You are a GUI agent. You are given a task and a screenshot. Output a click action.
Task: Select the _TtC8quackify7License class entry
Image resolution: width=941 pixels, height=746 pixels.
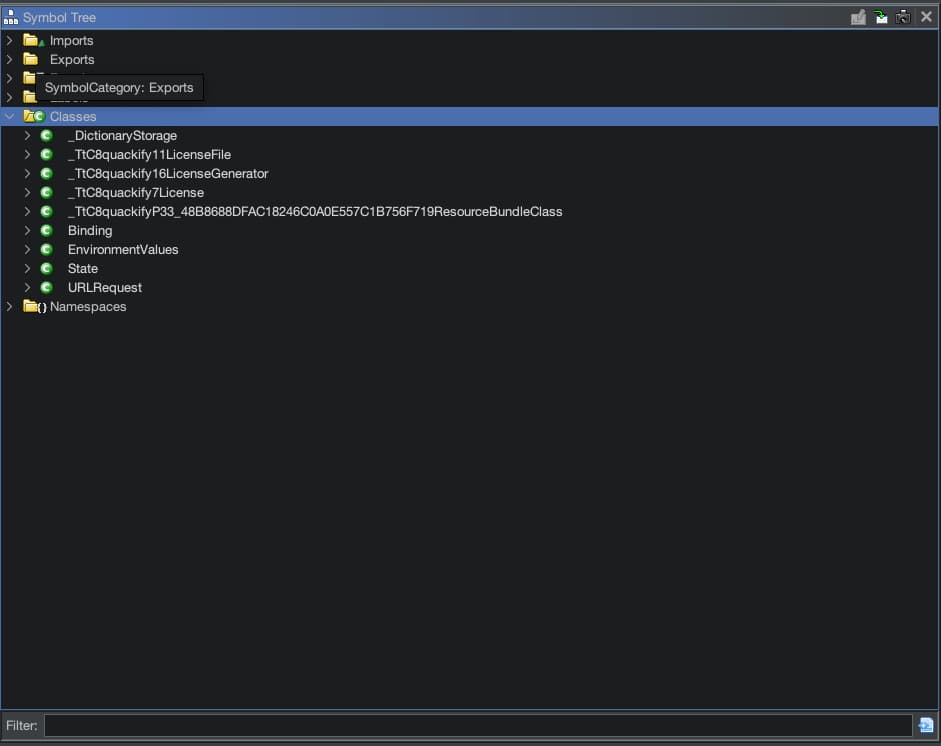pos(135,193)
